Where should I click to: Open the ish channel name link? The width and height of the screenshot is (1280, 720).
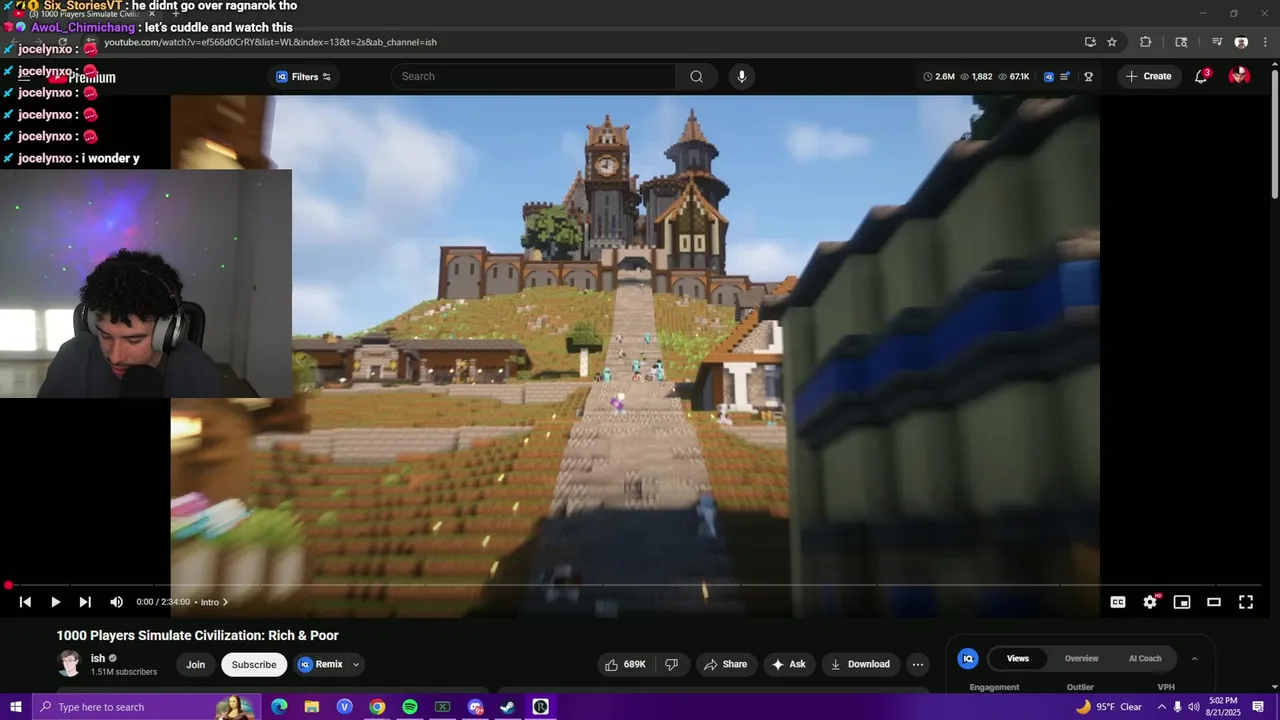point(98,658)
